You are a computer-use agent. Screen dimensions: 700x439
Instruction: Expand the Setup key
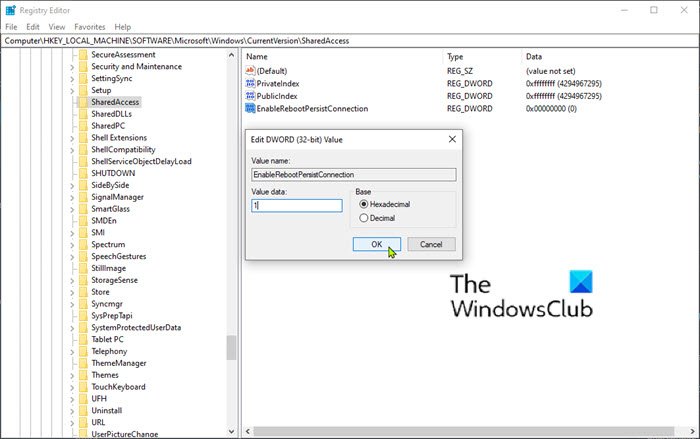72,91
